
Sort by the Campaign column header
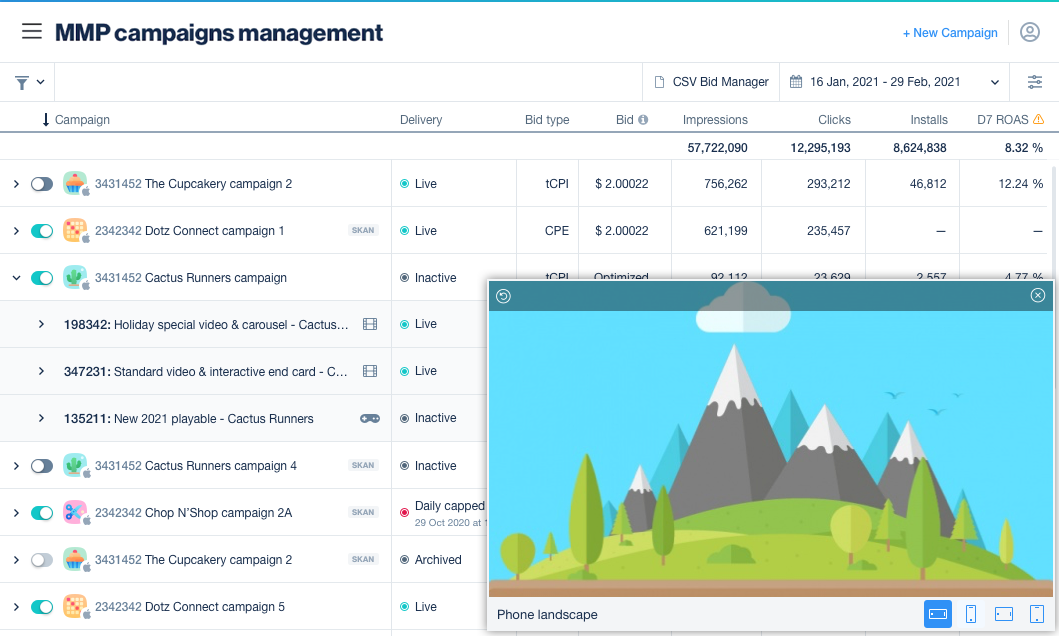click(81, 120)
